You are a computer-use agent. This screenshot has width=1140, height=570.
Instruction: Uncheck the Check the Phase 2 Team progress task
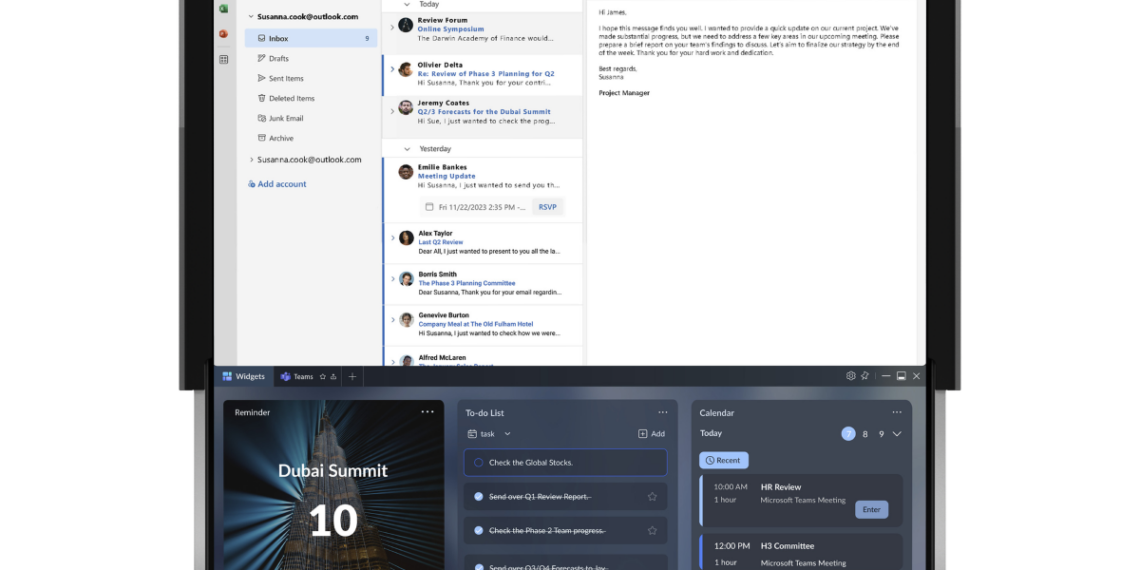pyautogui.click(x=478, y=530)
